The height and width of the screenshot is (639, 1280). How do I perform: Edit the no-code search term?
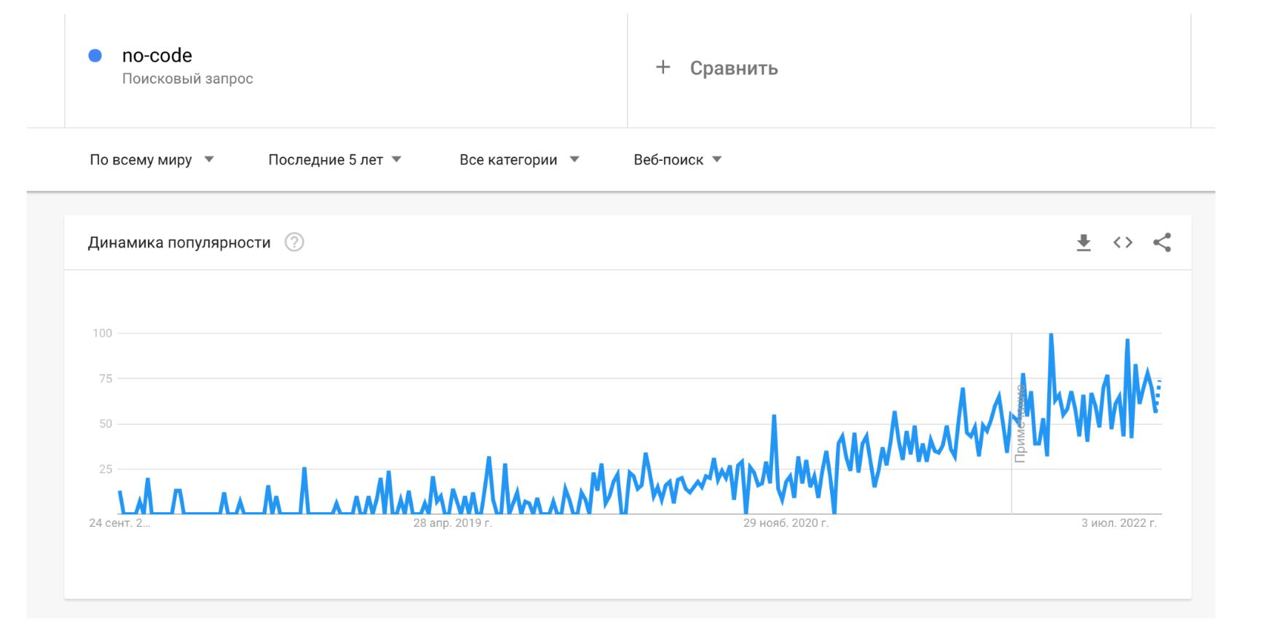point(157,56)
